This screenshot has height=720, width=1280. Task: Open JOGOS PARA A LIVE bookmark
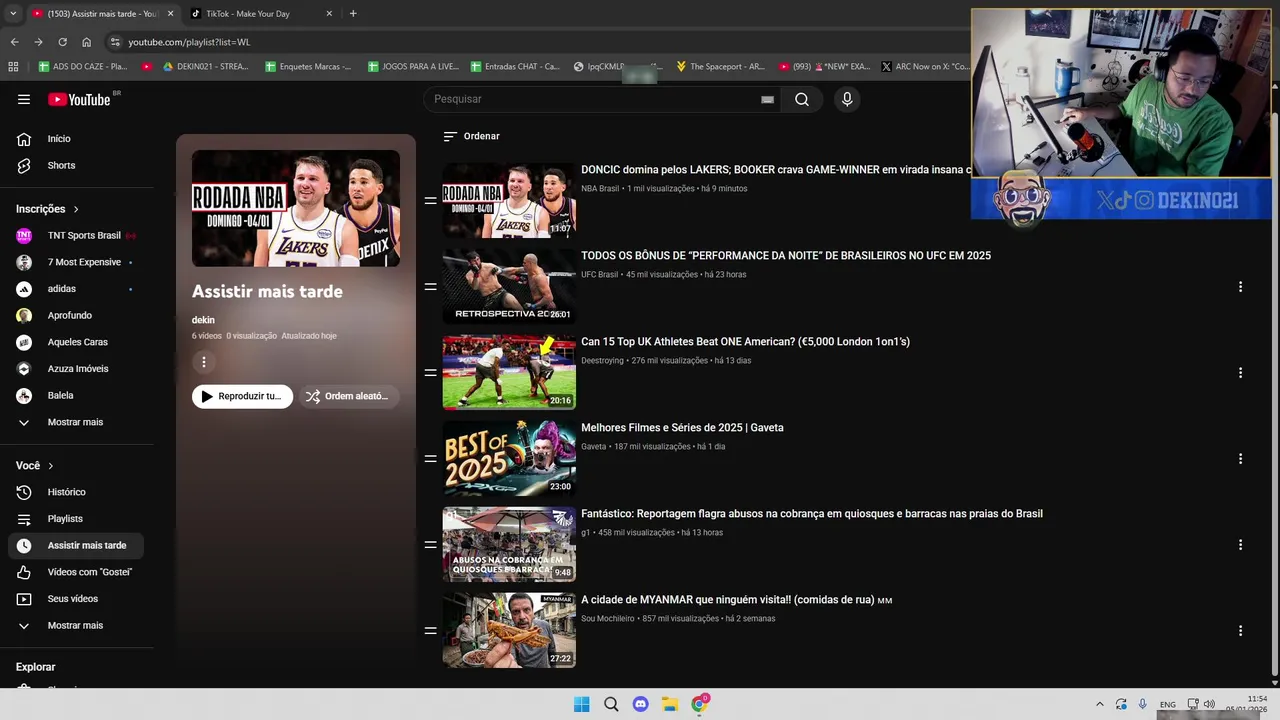tap(413, 67)
